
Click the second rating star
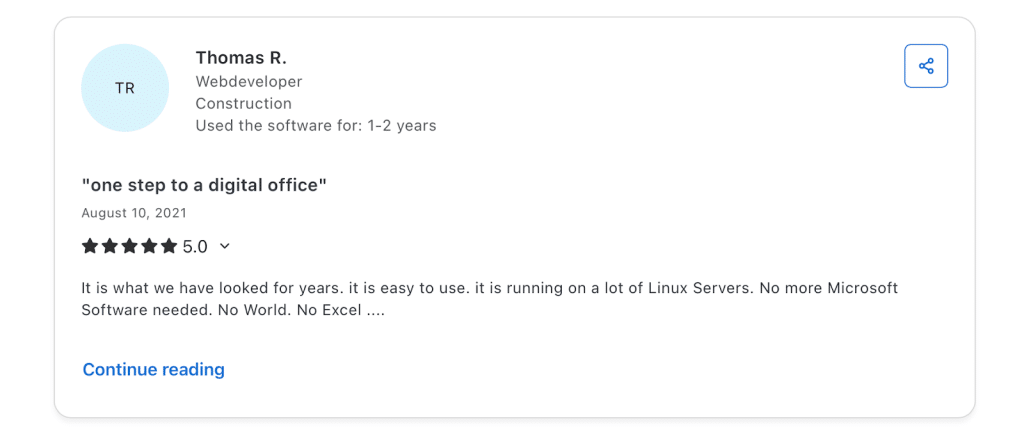pos(110,246)
